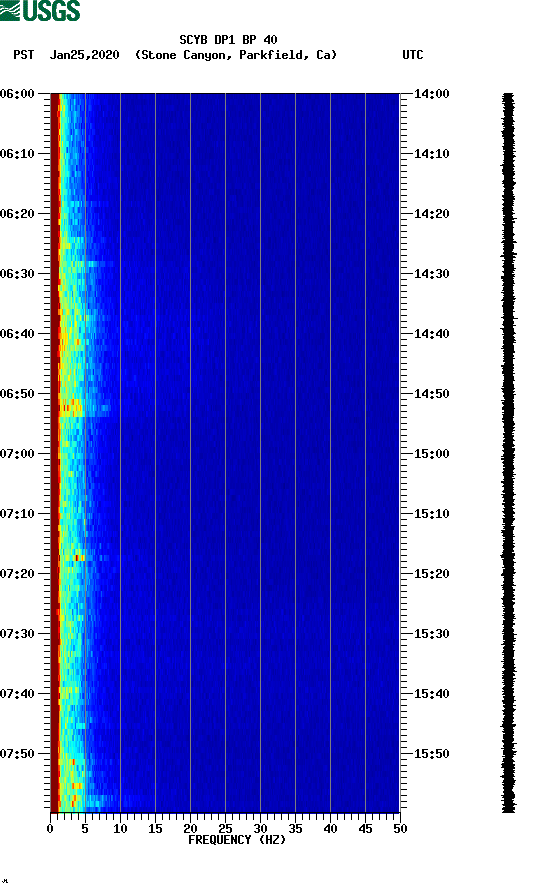Click the 'FREQUENCY (HZ)' axis title
Viewport: 552px width, 892px height.
[x=237, y=840]
